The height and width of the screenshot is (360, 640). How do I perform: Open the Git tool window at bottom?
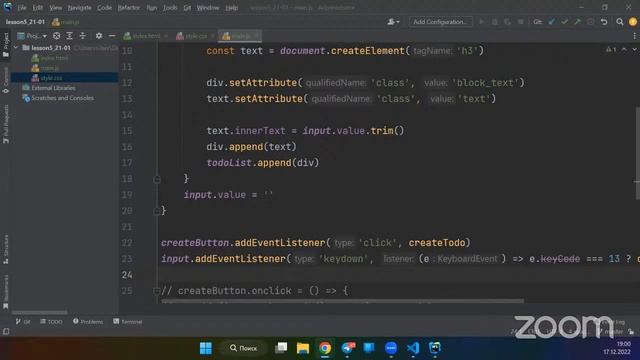pos(23,322)
